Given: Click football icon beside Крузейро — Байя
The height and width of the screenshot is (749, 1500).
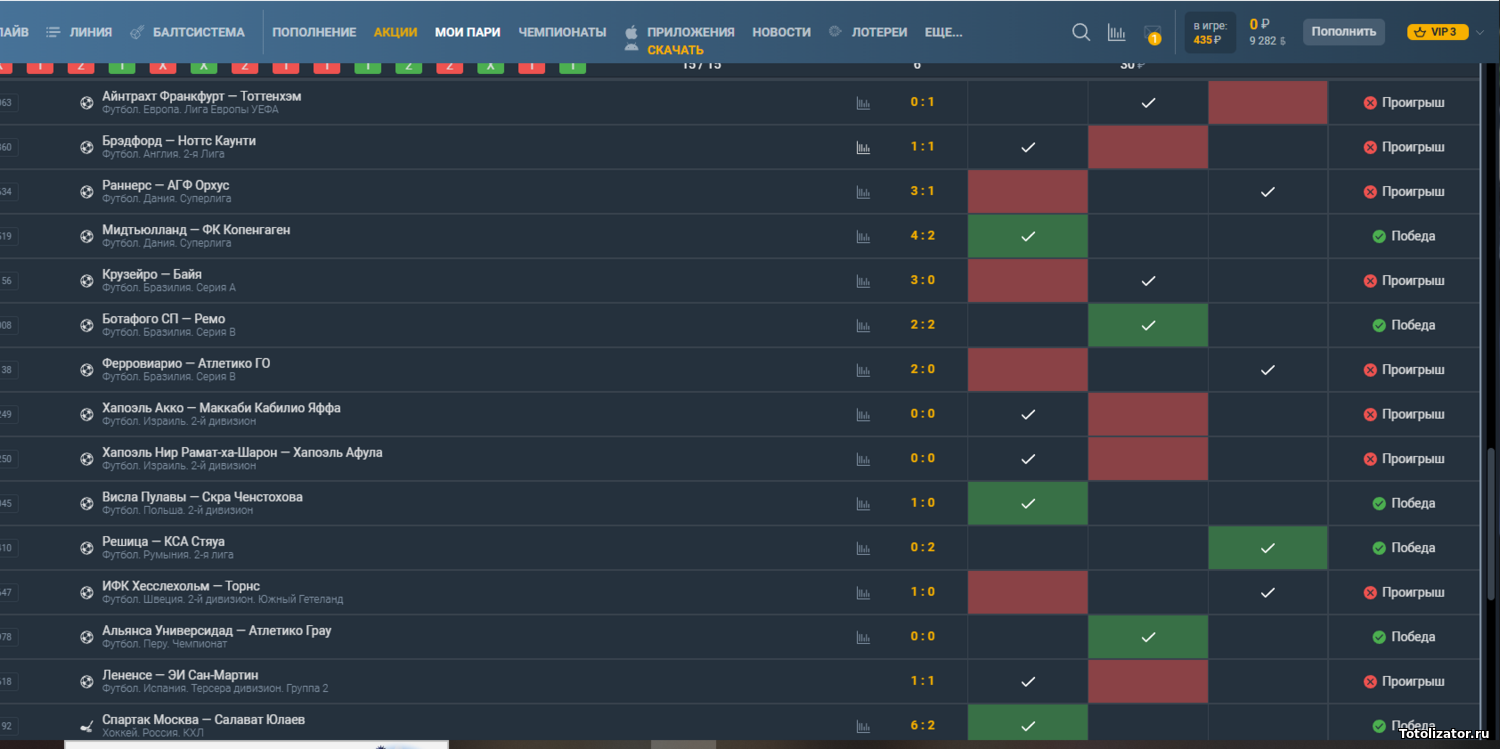Looking at the screenshot, I should tap(87, 281).
